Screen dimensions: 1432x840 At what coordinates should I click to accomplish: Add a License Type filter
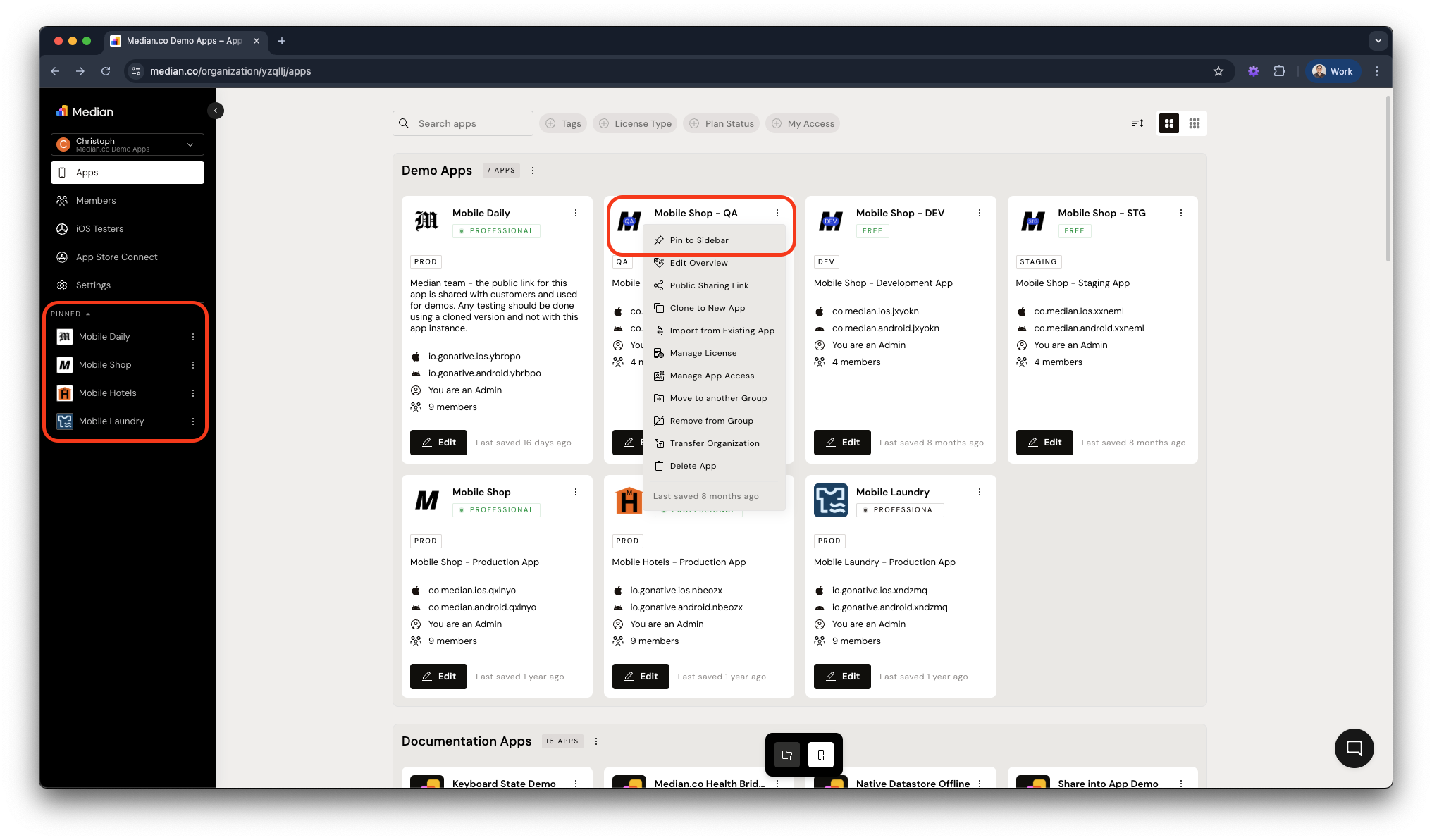click(635, 123)
